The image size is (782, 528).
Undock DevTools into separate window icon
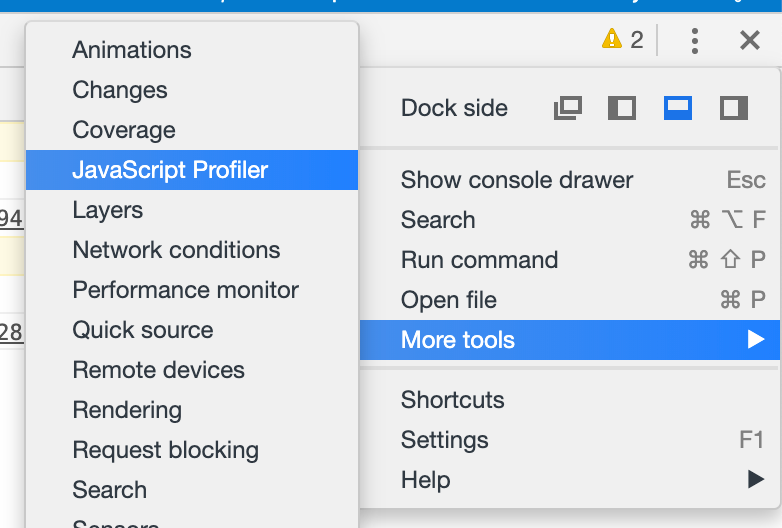pos(568,108)
